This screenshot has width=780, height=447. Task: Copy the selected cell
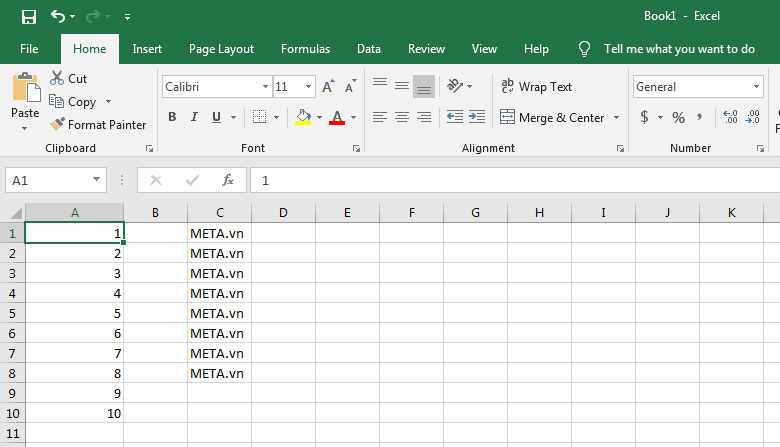coord(73,101)
